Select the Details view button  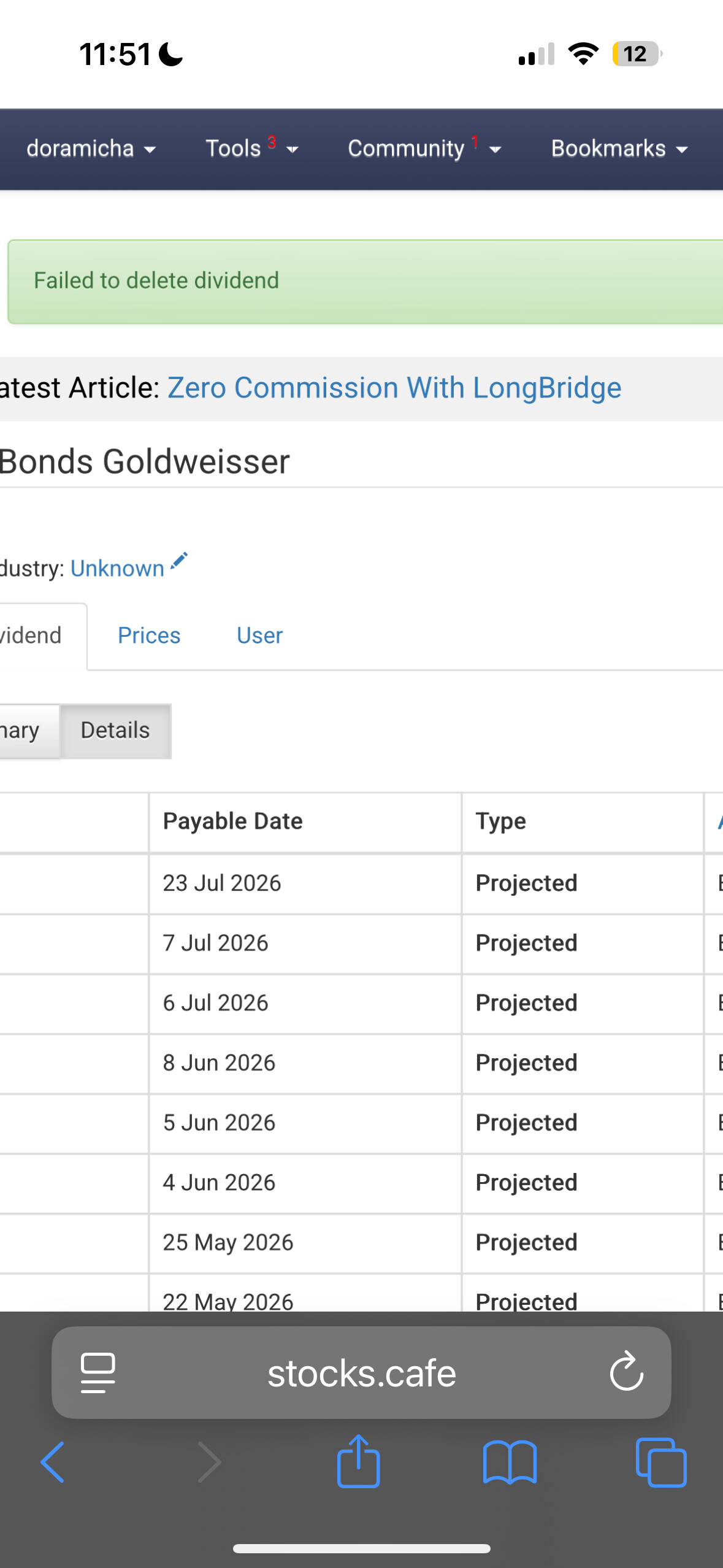[x=115, y=730]
